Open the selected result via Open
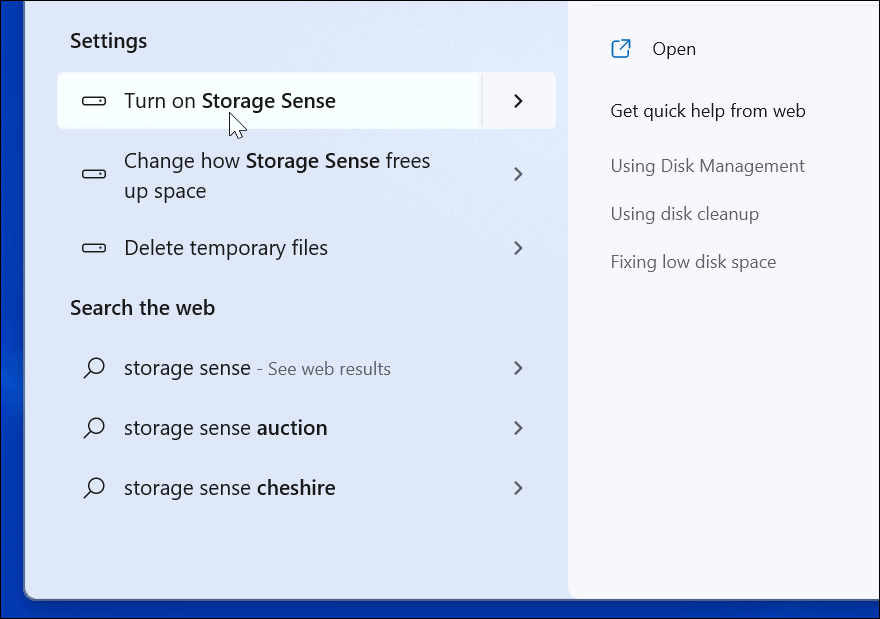The width and height of the screenshot is (880, 619). pos(674,49)
